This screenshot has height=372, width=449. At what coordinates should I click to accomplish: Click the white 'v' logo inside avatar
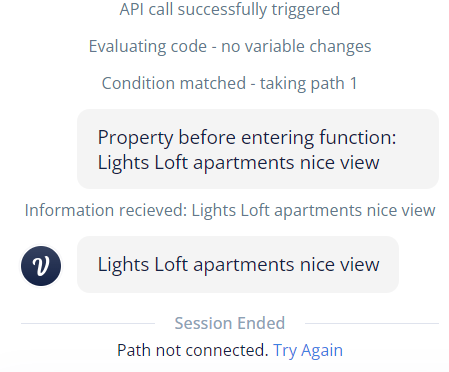(x=41, y=266)
